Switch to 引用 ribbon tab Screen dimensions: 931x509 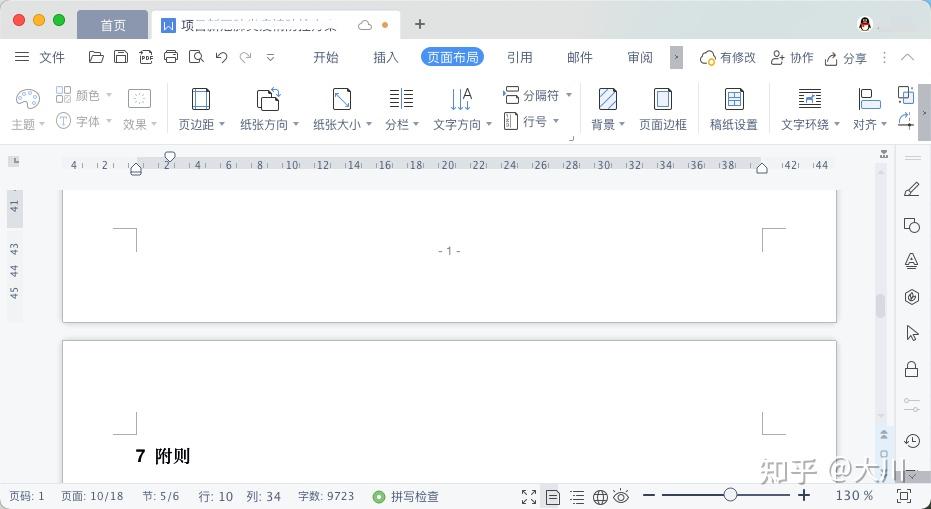(x=520, y=57)
